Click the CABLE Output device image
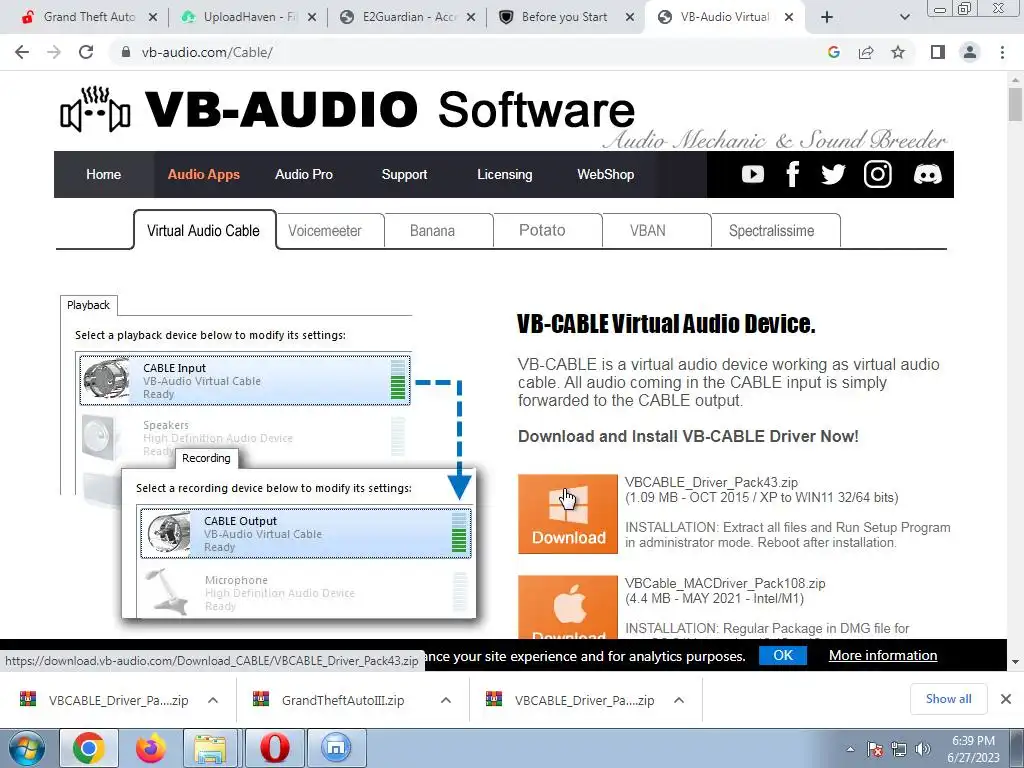 [x=168, y=534]
